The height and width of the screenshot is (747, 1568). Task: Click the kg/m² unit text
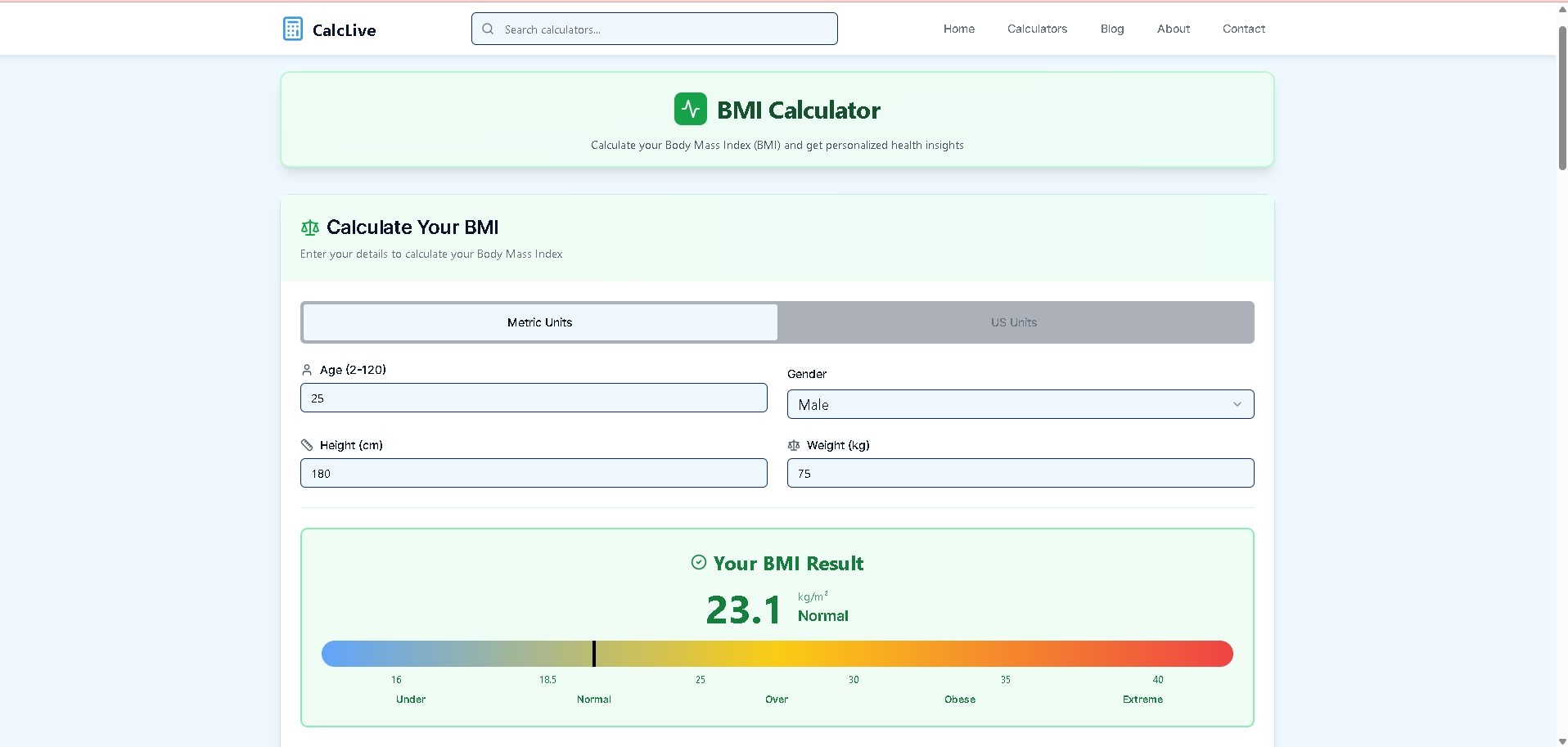click(813, 596)
